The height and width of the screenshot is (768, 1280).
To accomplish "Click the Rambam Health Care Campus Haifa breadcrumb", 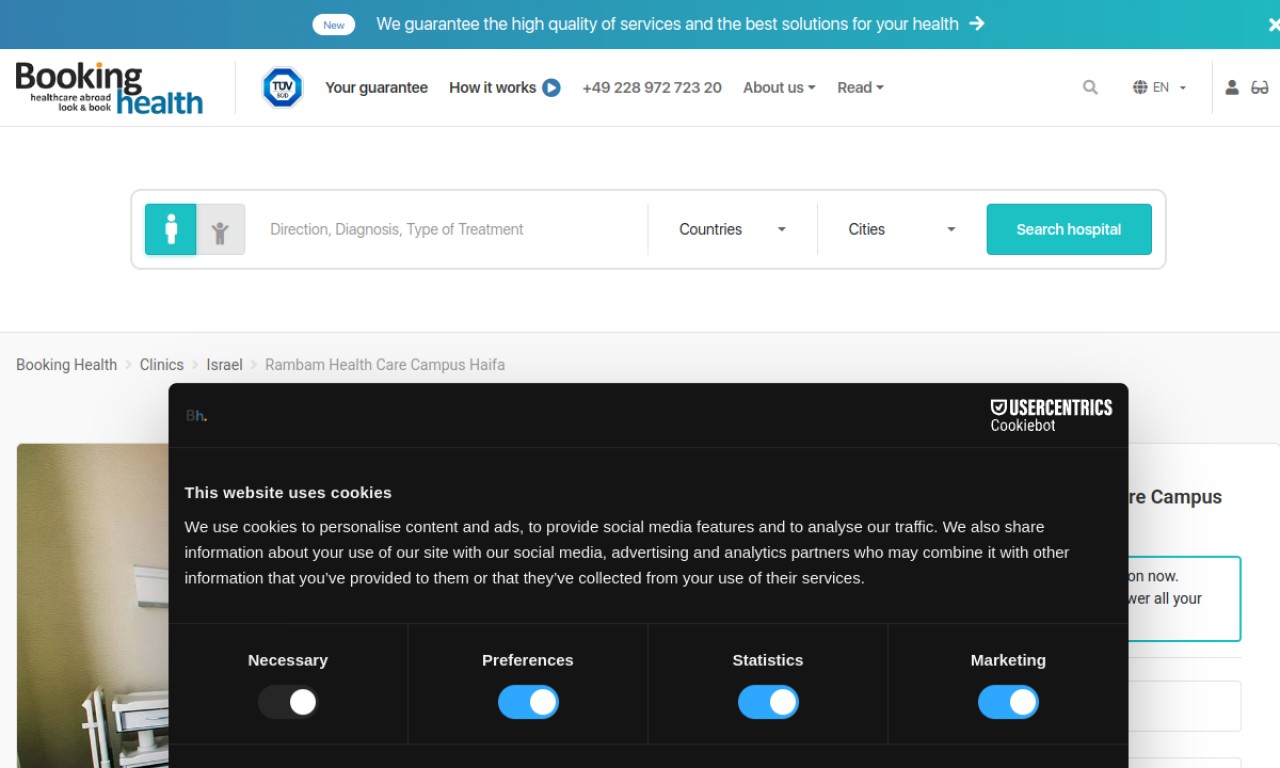I will (385, 365).
